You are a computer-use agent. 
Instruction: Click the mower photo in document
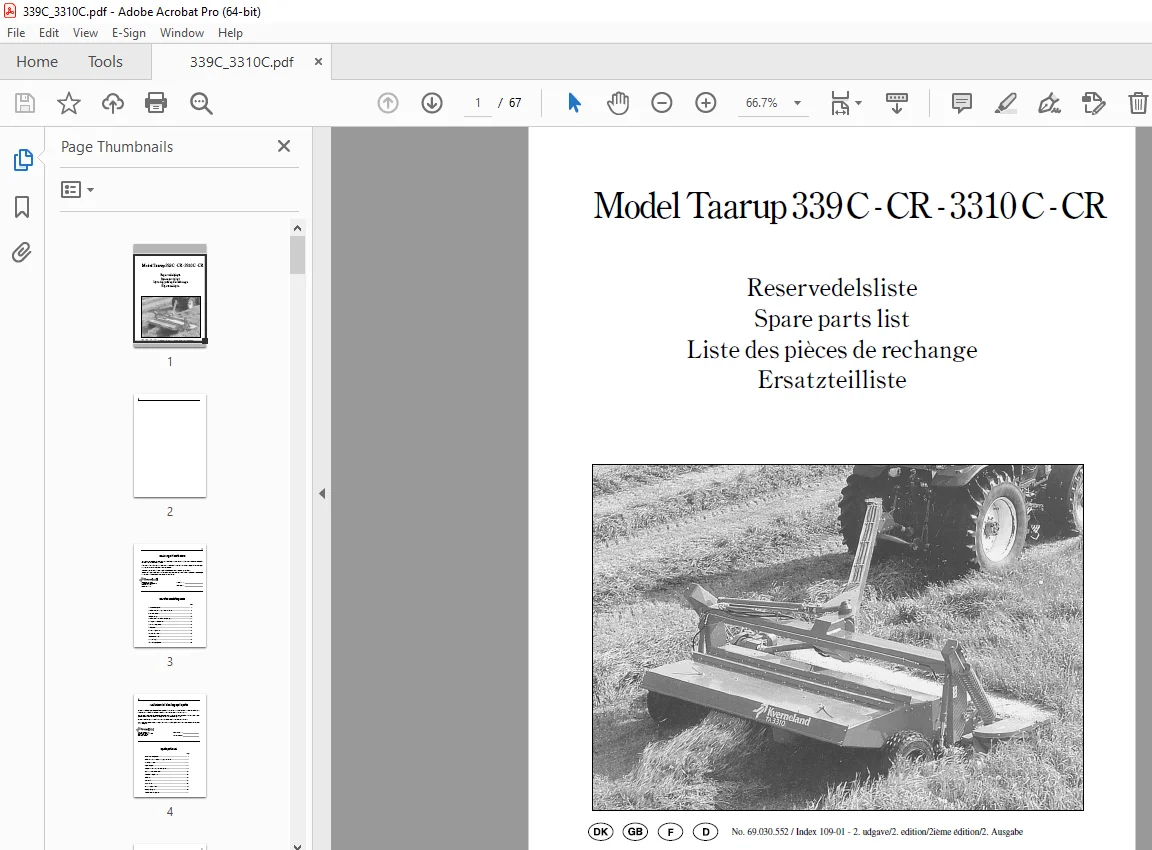838,637
